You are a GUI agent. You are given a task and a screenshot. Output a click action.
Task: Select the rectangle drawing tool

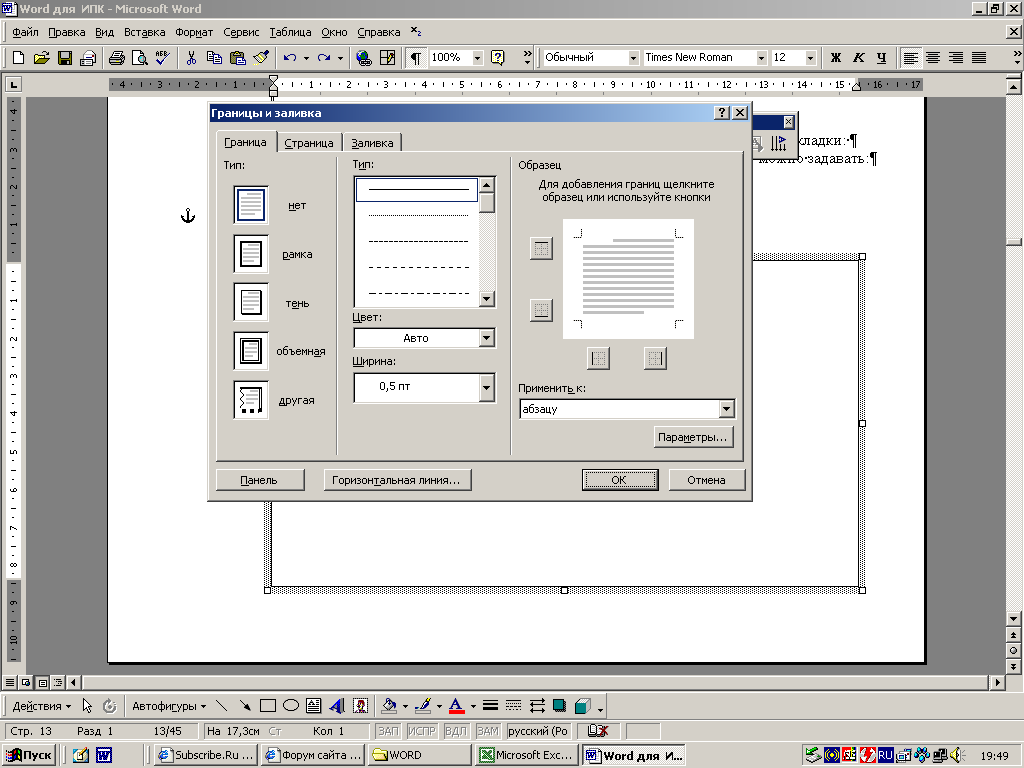tap(268, 705)
